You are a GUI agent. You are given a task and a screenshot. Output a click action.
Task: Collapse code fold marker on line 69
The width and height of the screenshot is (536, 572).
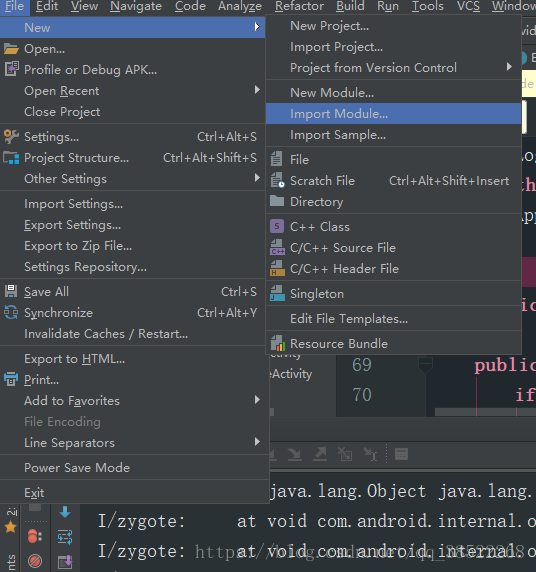click(x=425, y=365)
